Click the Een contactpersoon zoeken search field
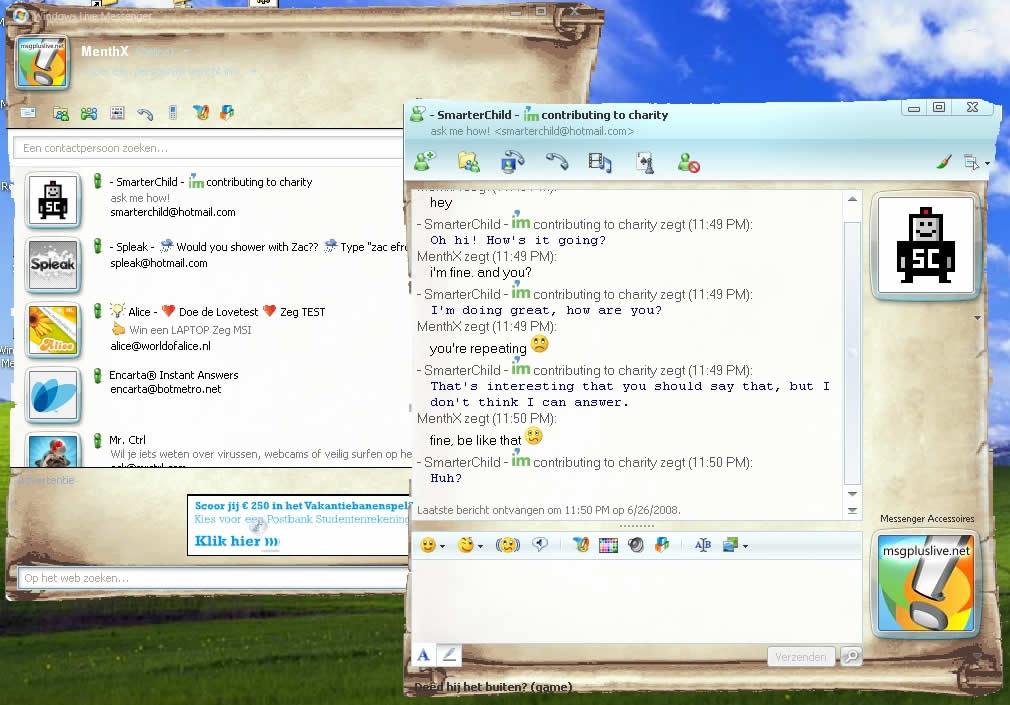 coord(207,148)
